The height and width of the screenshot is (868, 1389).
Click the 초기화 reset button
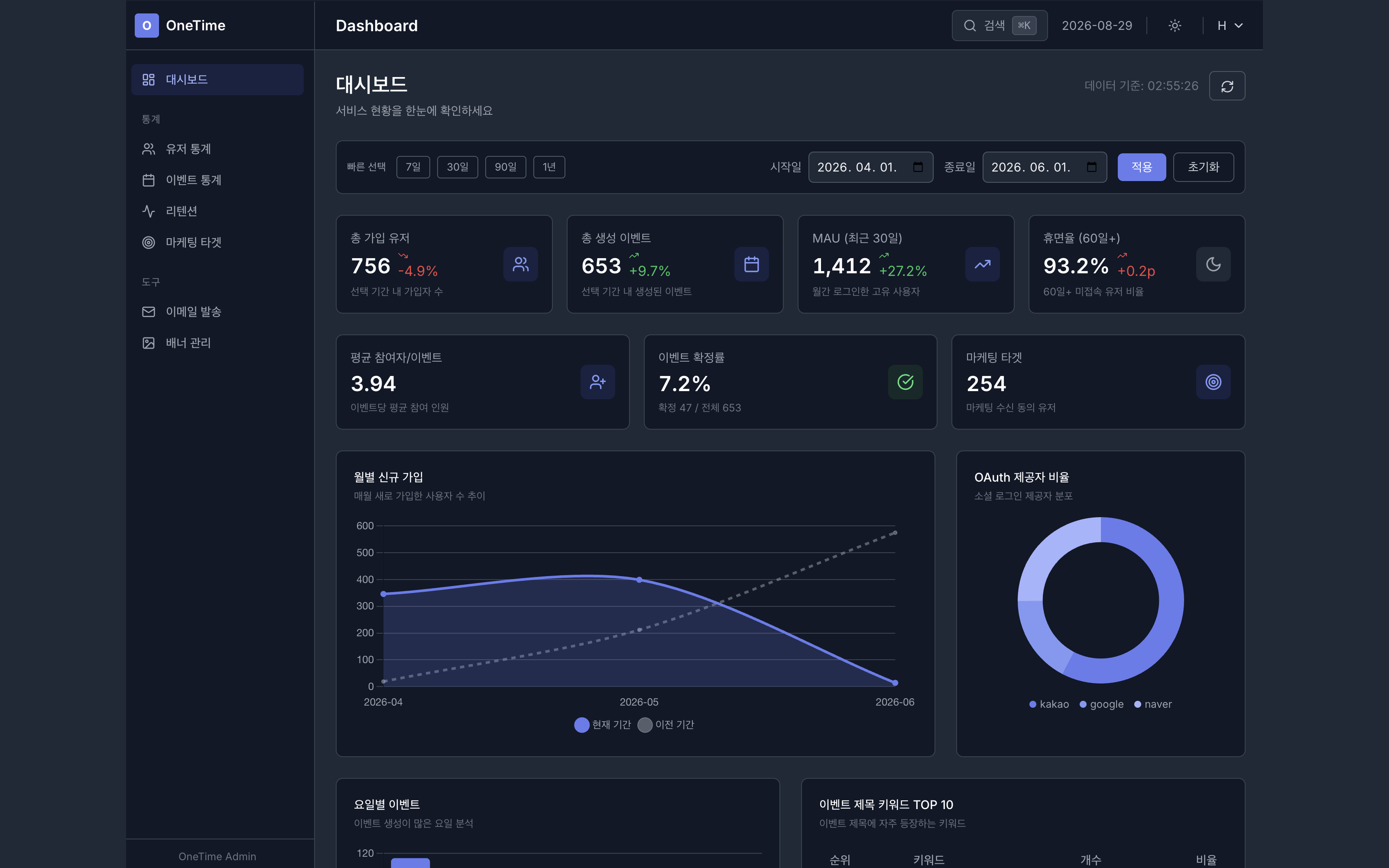tap(1204, 167)
